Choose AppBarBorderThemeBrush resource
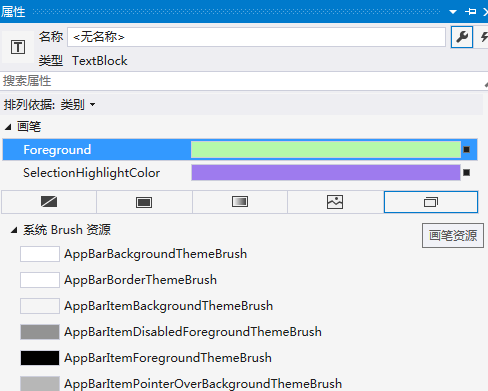 click(x=140, y=280)
